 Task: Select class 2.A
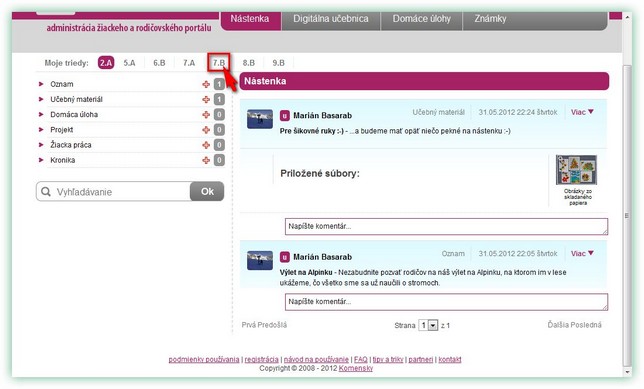pyautogui.click(x=106, y=63)
